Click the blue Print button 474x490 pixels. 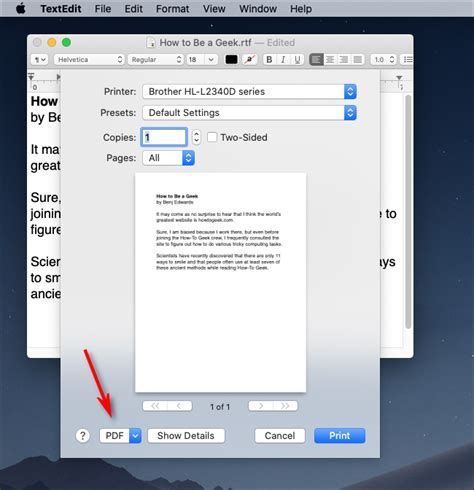(340, 436)
